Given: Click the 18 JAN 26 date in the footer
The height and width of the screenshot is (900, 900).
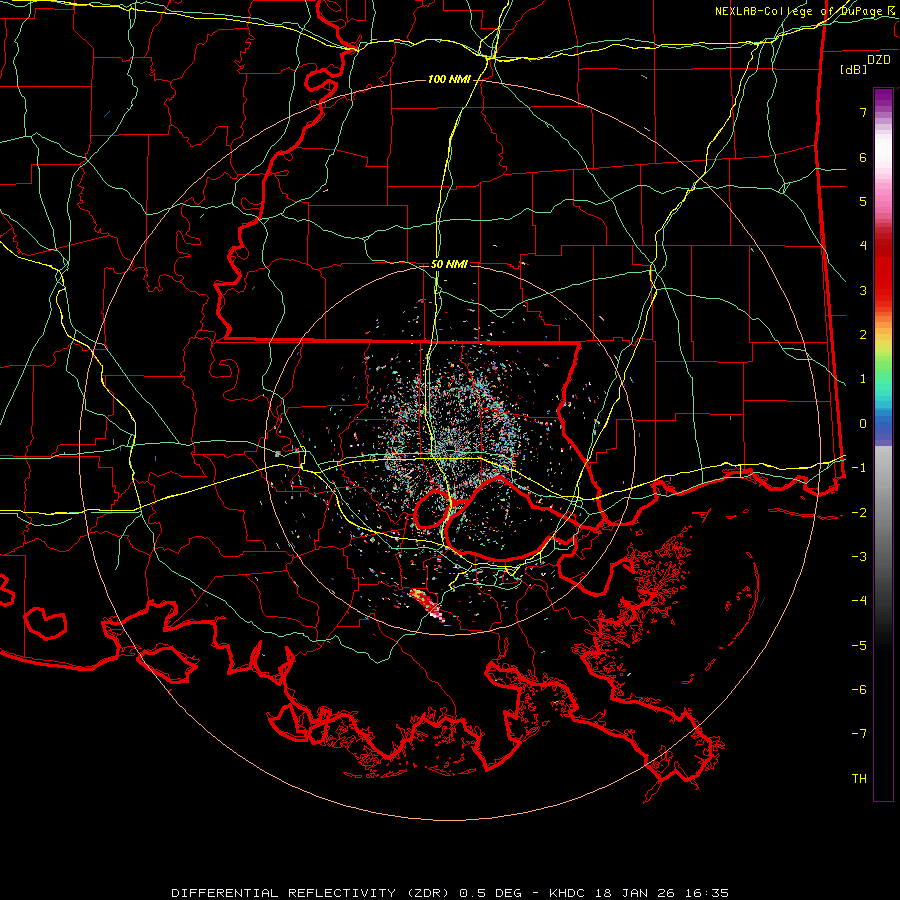Looking at the screenshot, I should [x=637, y=893].
